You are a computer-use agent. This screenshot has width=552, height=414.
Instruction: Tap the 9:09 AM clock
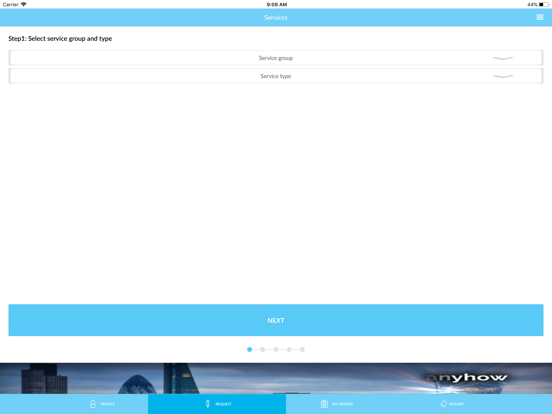(x=277, y=4)
